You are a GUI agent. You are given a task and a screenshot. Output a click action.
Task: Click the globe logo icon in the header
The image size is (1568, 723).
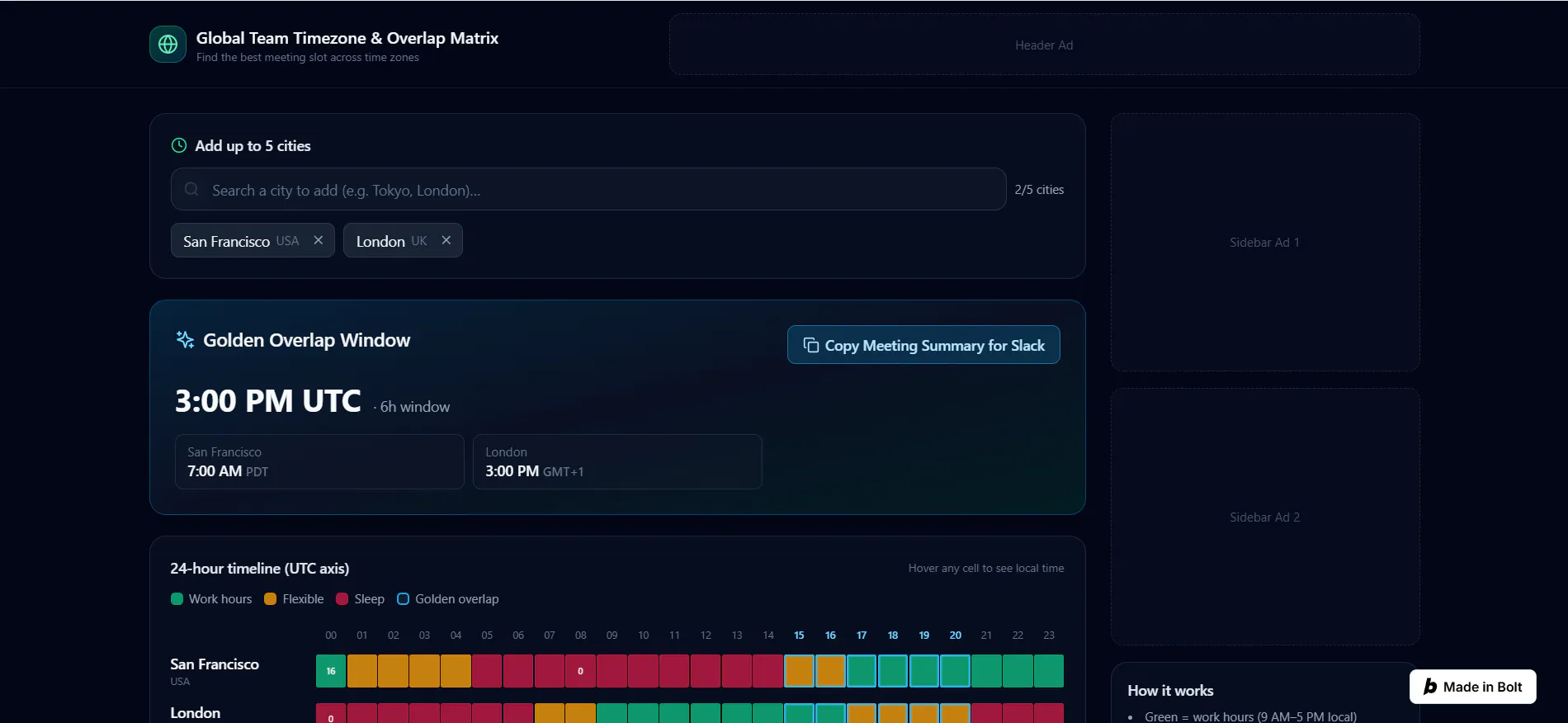pyautogui.click(x=168, y=45)
